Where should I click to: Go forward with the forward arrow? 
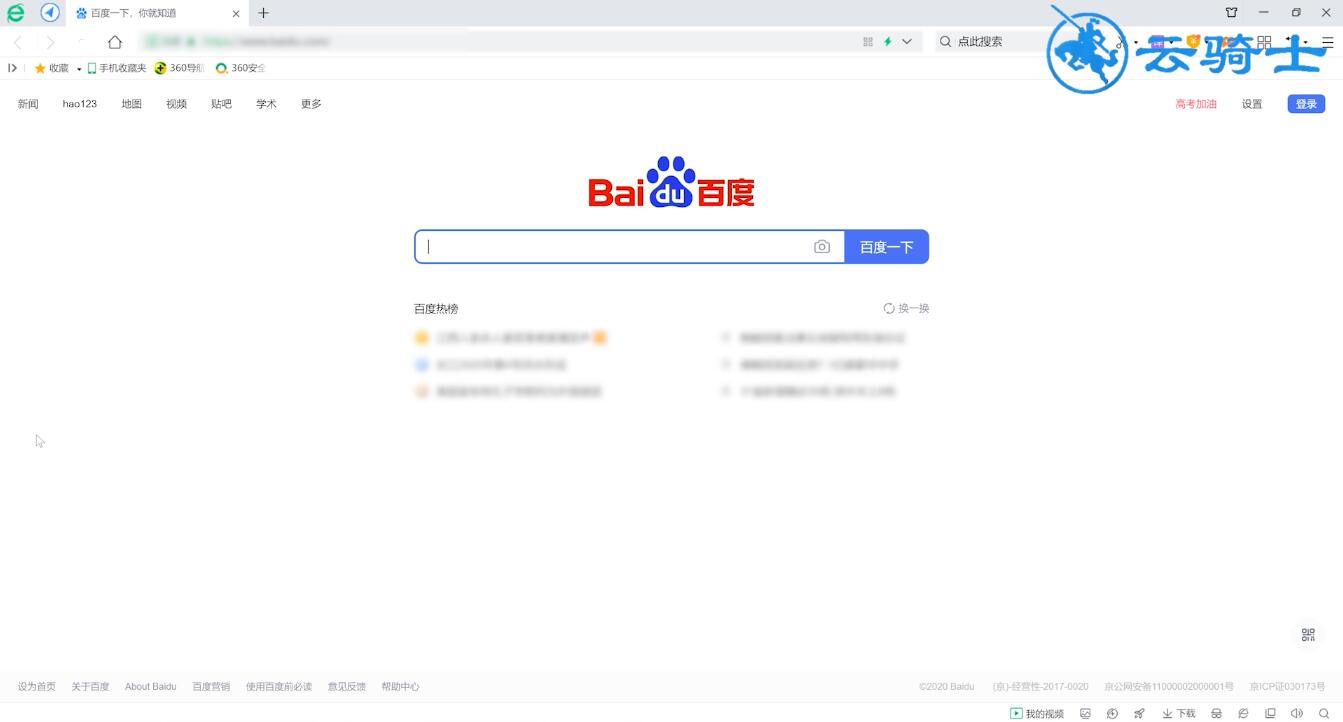pyautogui.click(x=50, y=42)
